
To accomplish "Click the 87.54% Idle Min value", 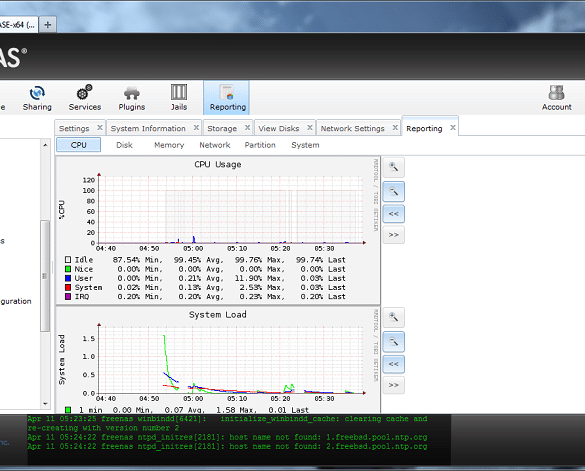I will [126, 260].
